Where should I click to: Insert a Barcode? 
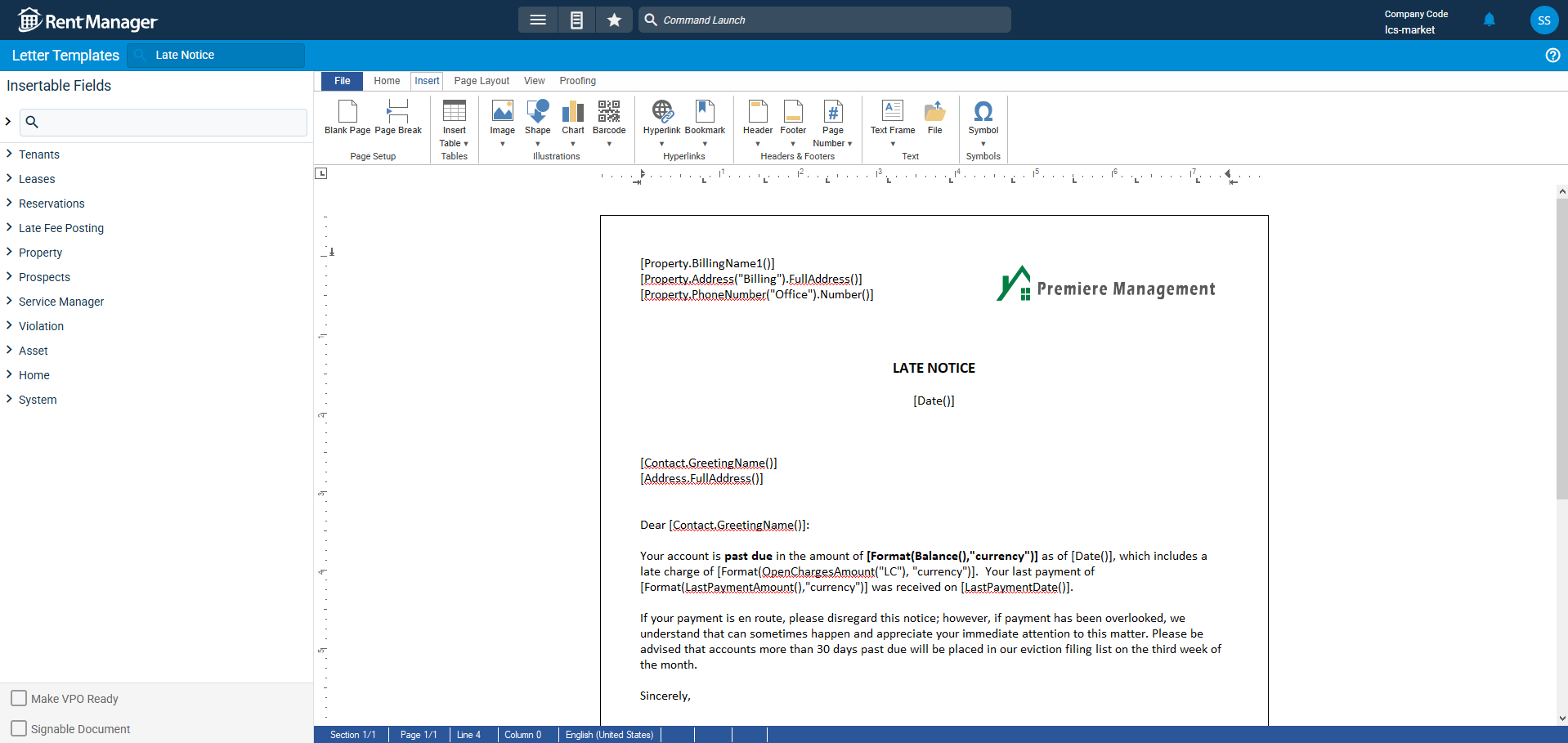(608, 117)
